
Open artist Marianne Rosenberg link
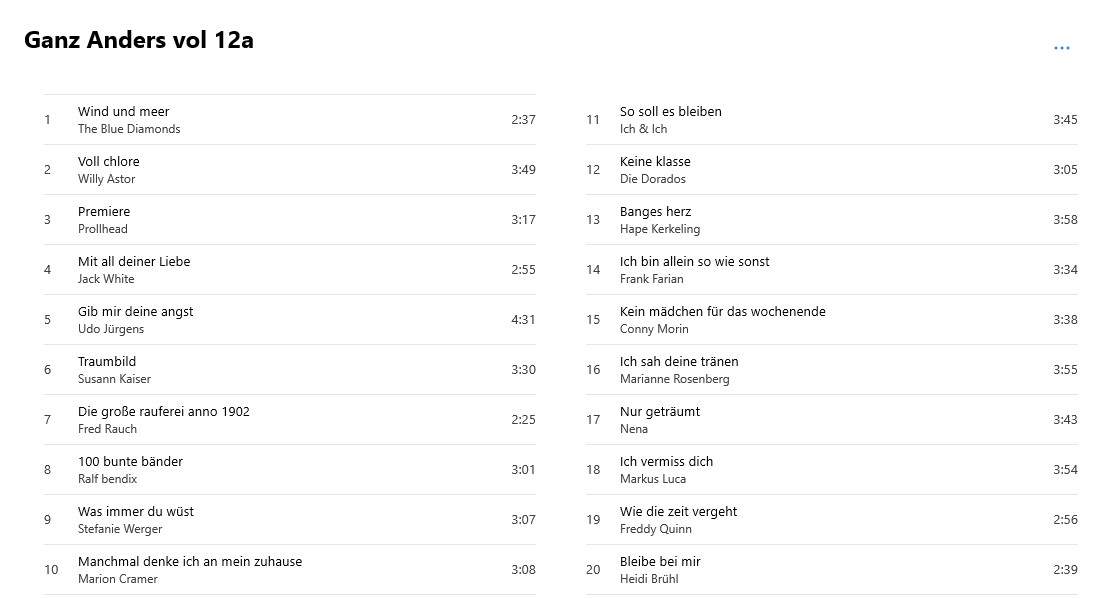(x=675, y=379)
